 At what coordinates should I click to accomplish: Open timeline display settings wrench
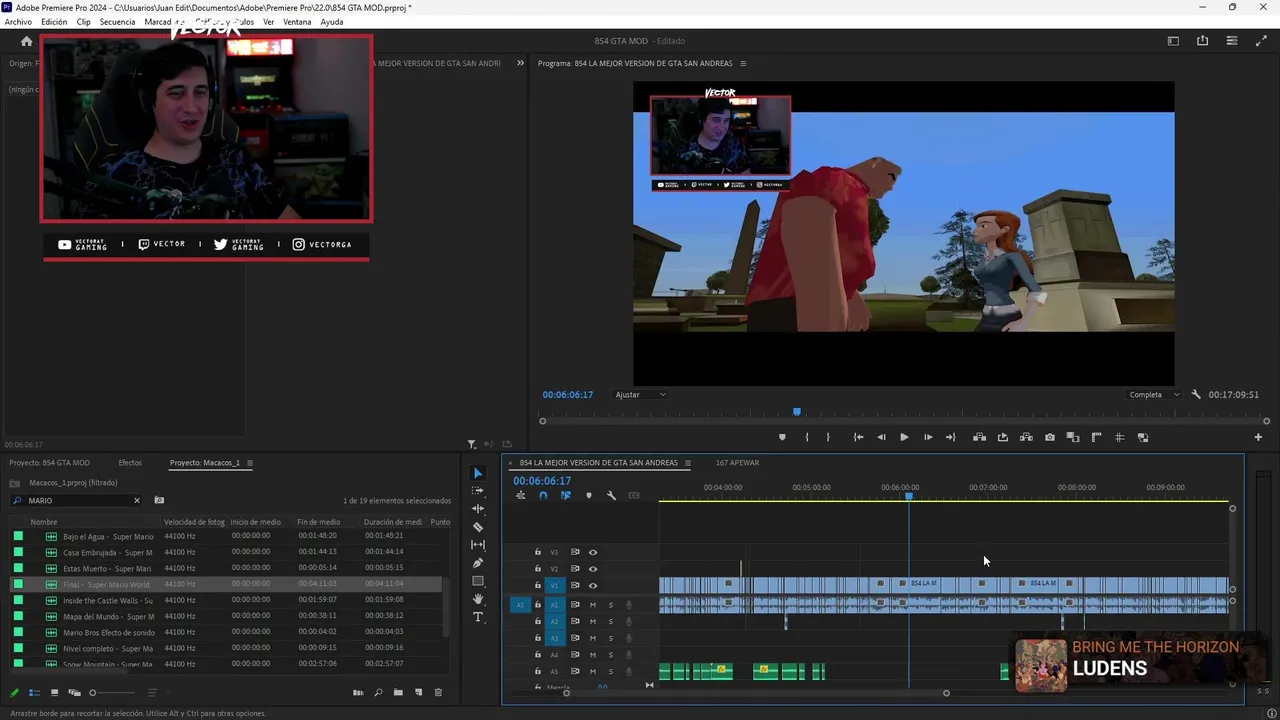point(611,496)
